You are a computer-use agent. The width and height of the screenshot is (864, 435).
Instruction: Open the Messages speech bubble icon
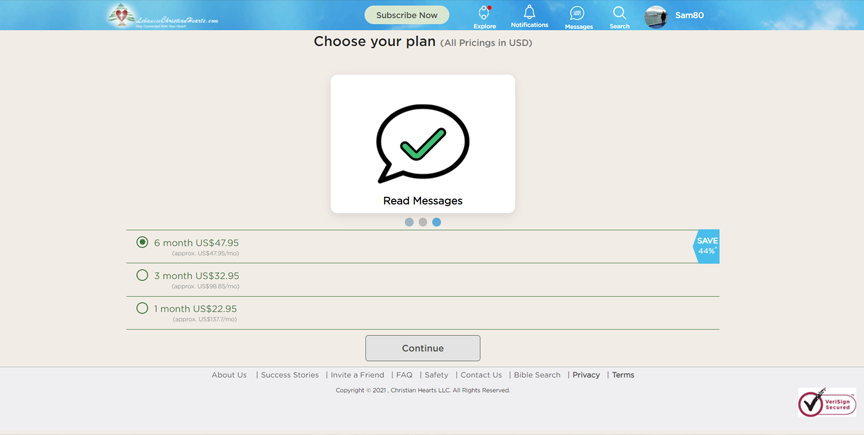pos(577,14)
